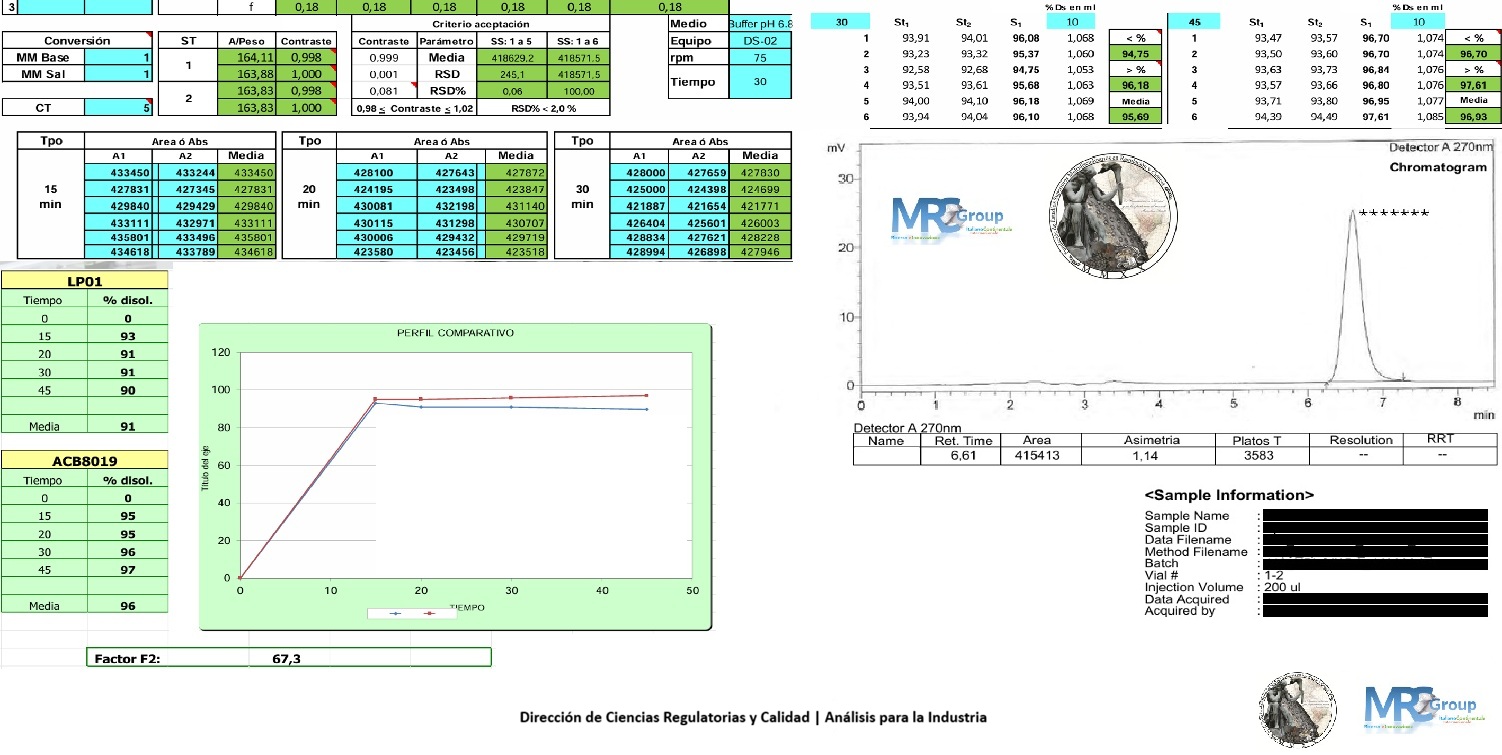Click the "Buffer pH 6.8" medium cell

[x=760, y=23]
